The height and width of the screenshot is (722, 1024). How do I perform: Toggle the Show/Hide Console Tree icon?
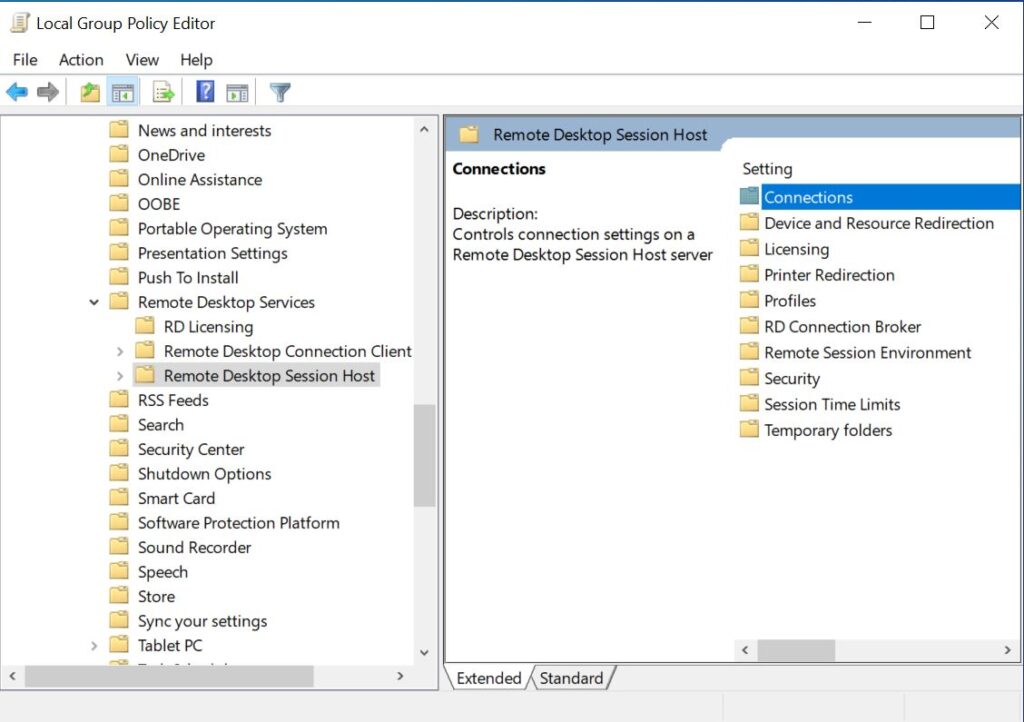(x=122, y=91)
